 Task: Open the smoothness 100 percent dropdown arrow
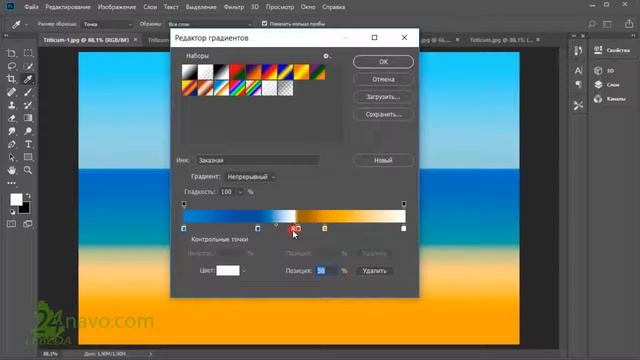pyautogui.click(x=240, y=192)
